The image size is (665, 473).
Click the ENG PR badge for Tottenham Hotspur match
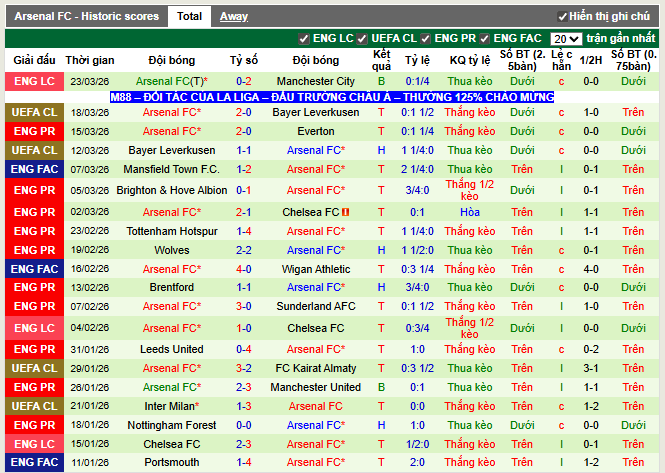coord(34,231)
